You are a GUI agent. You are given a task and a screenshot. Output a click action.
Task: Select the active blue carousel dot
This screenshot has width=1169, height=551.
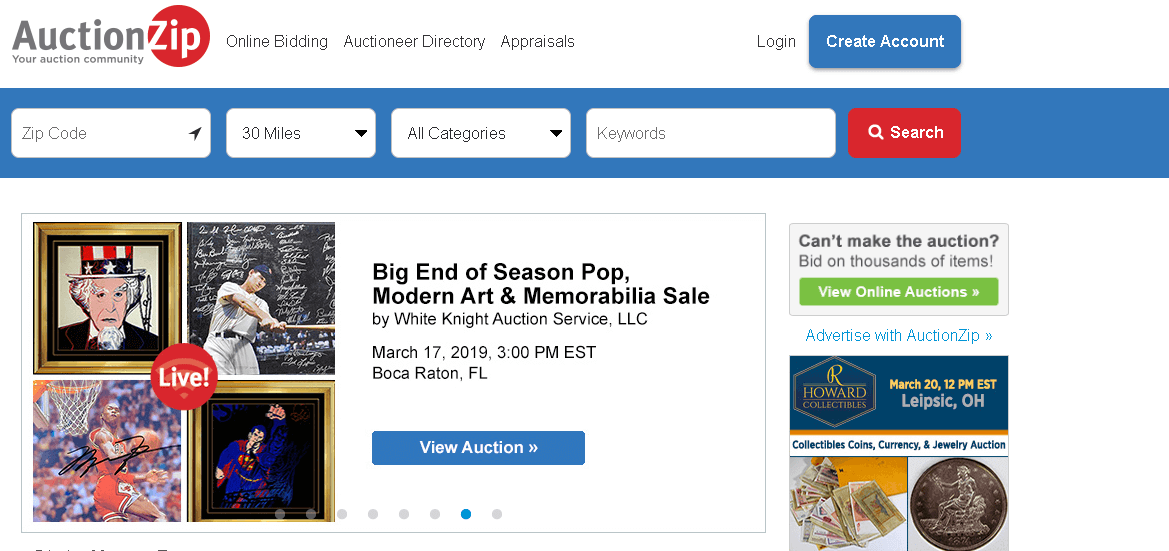[x=466, y=514]
